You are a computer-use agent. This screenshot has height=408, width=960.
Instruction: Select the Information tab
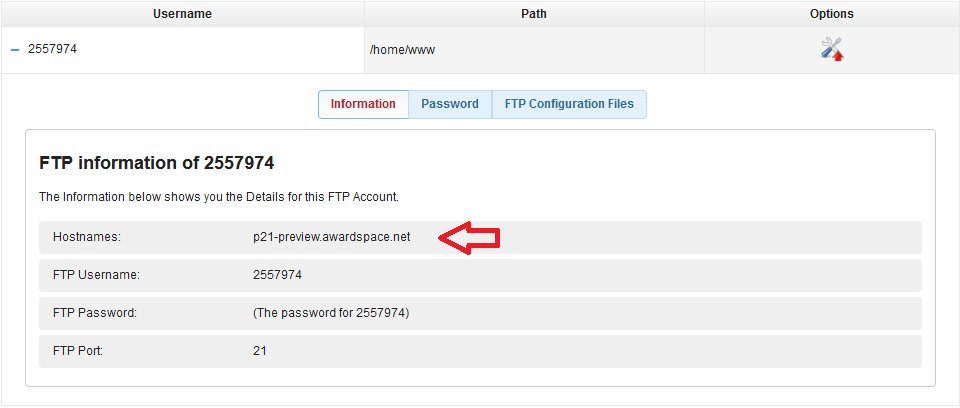363,104
